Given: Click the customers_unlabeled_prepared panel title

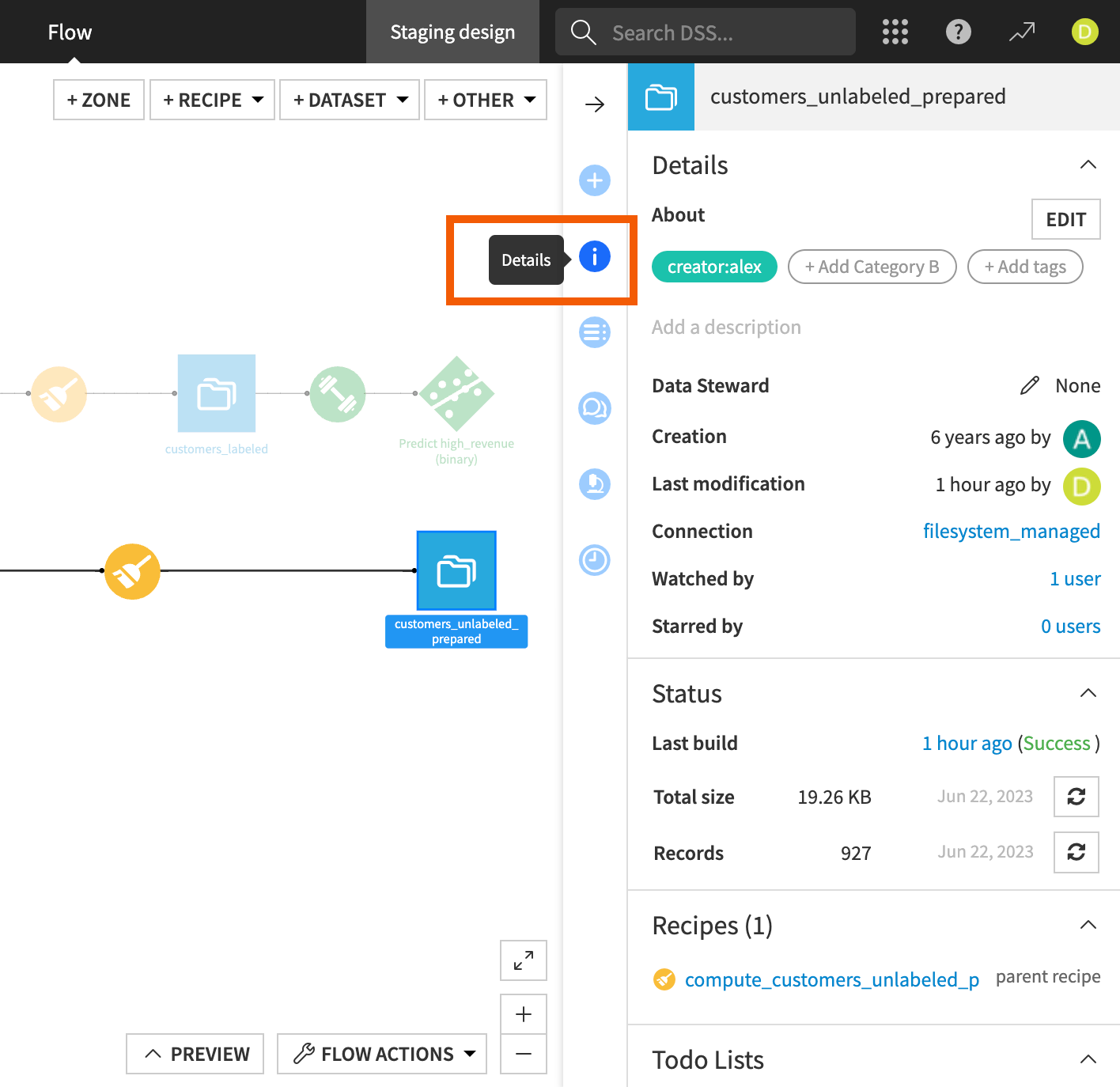Looking at the screenshot, I should pyautogui.click(x=858, y=97).
